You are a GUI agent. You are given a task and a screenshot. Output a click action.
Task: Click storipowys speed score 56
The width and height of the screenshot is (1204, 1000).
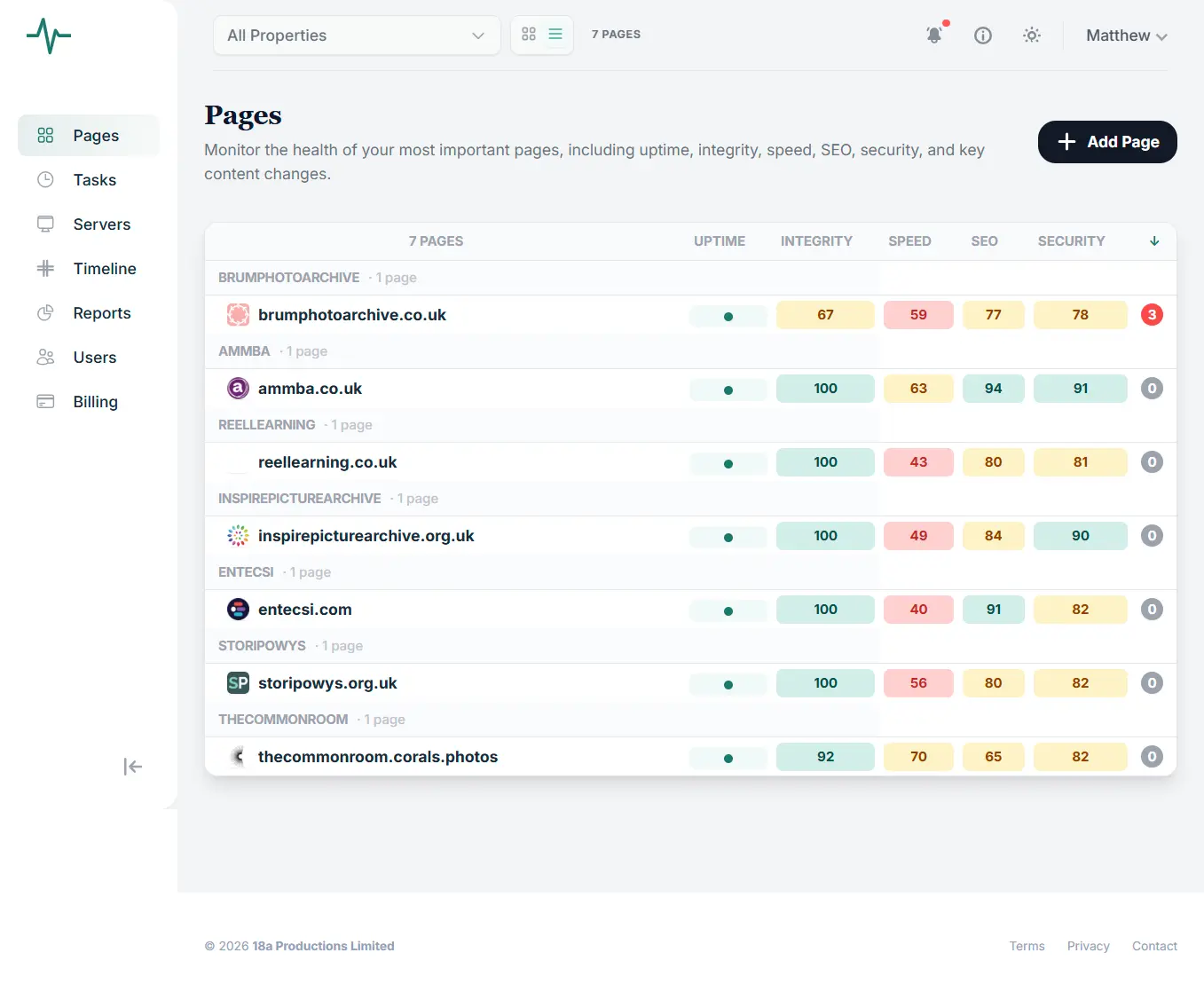tap(918, 683)
